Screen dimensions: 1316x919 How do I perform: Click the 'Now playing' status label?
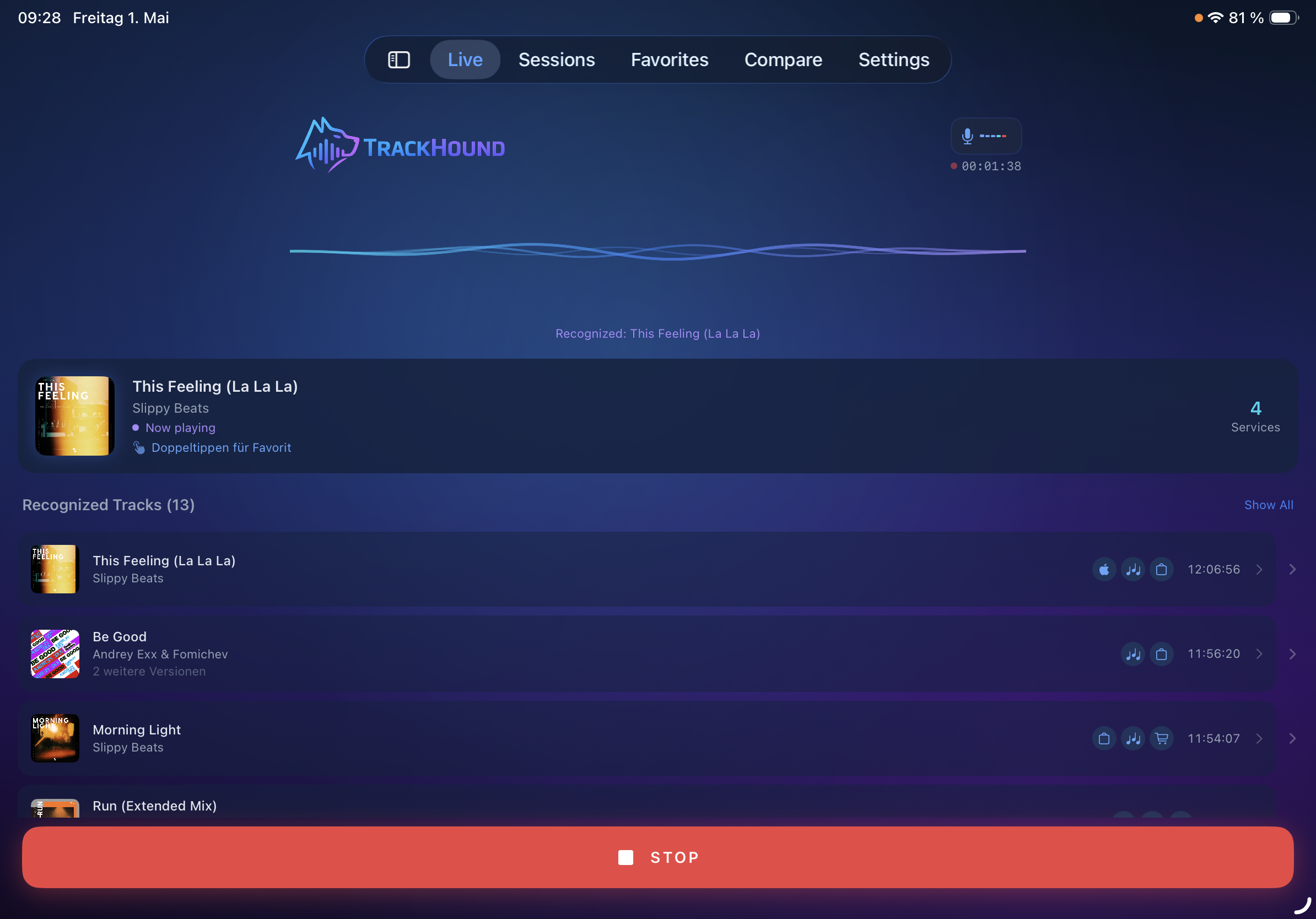[180, 428]
